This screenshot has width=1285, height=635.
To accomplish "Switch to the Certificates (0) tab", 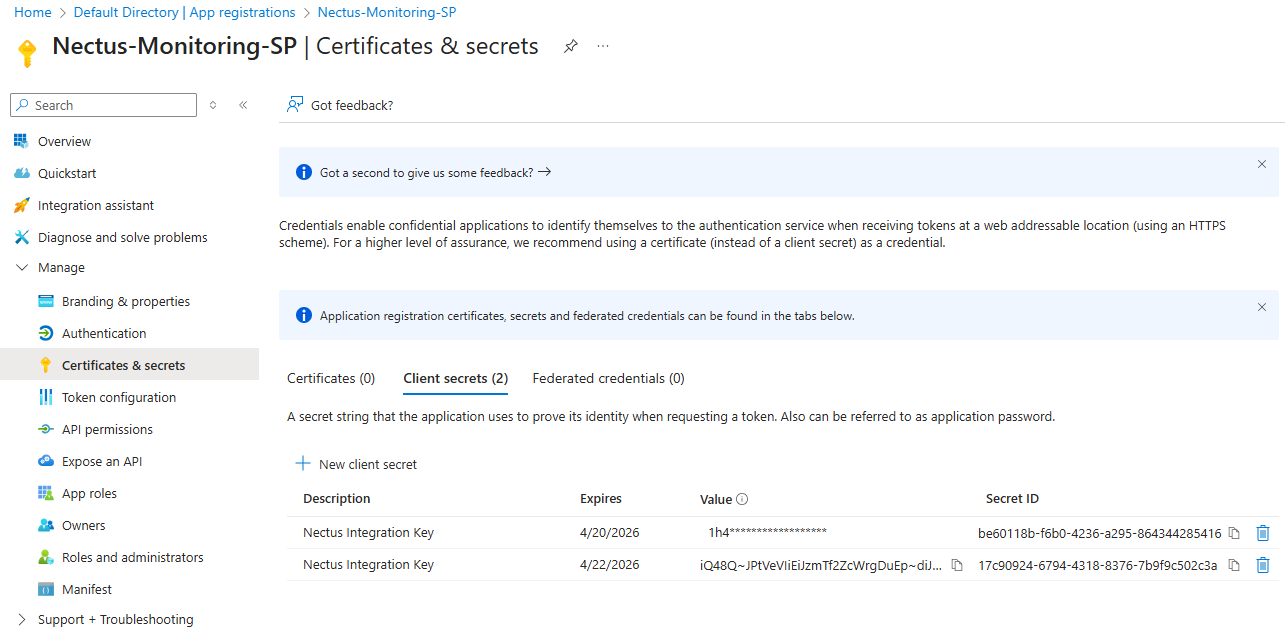I will [x=331, y=379].
